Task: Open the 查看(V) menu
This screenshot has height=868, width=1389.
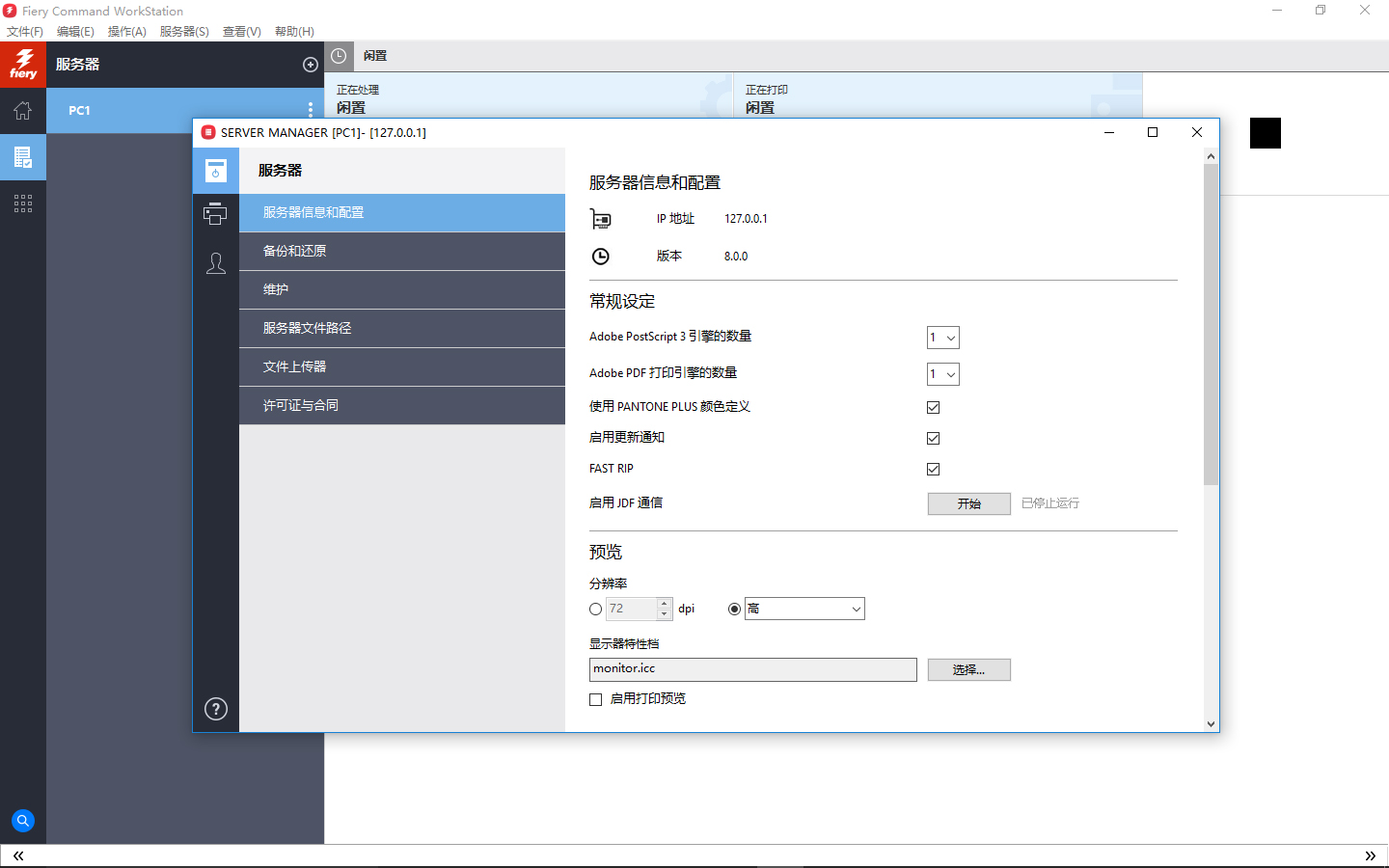Action: point(242,31)
